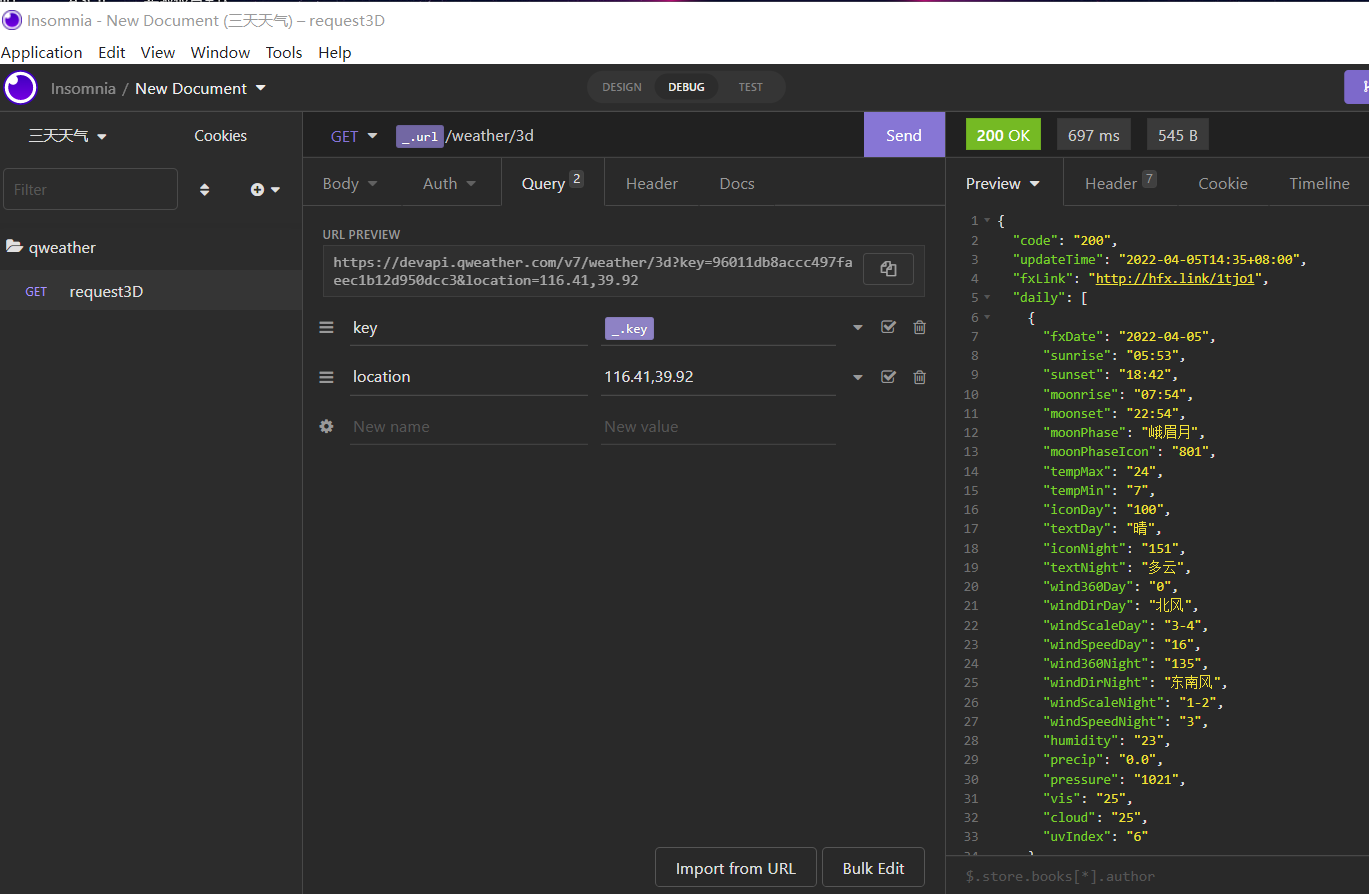The height and width of the screenshot is (894, 1369).
Task: Collapse the daily array at line 5
Action: (987, 297)
